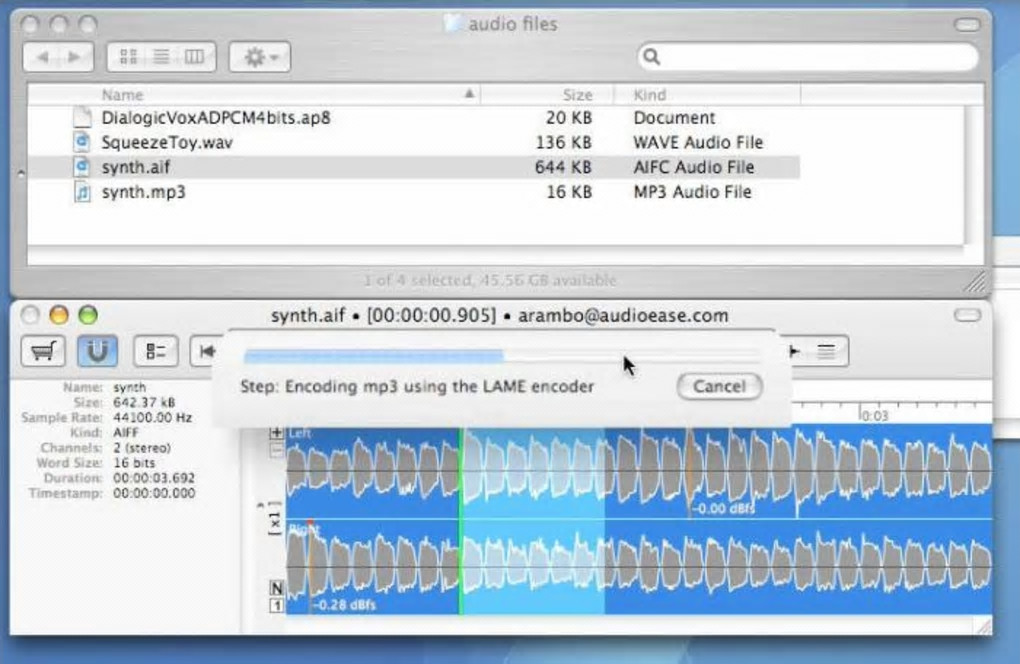Viewport: 1020px width, 664px height.
Task: Click the [x1] vertical zoom indicator
Action: tap(275, 520)
